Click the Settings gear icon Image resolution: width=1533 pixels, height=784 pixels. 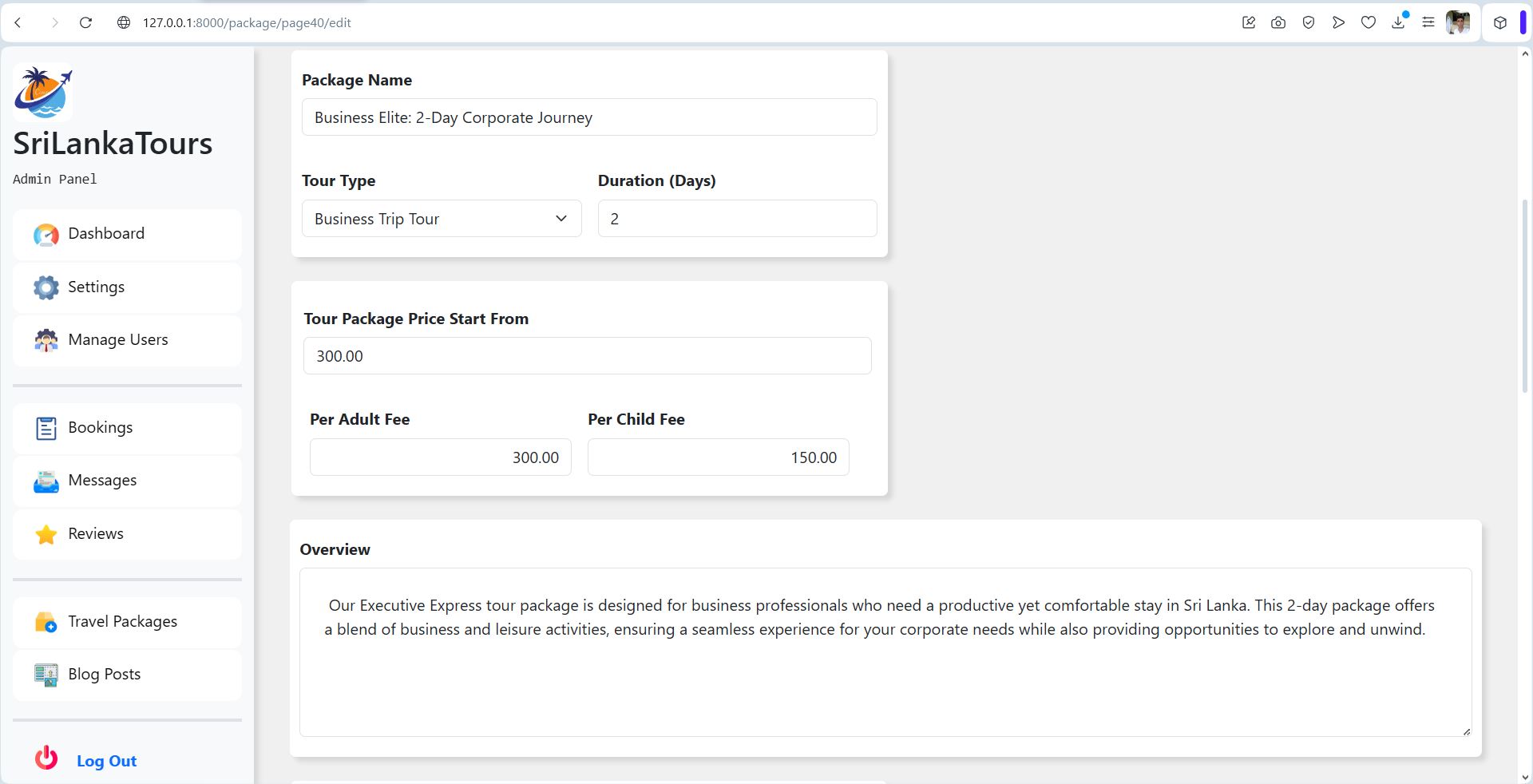coord(46,287)
